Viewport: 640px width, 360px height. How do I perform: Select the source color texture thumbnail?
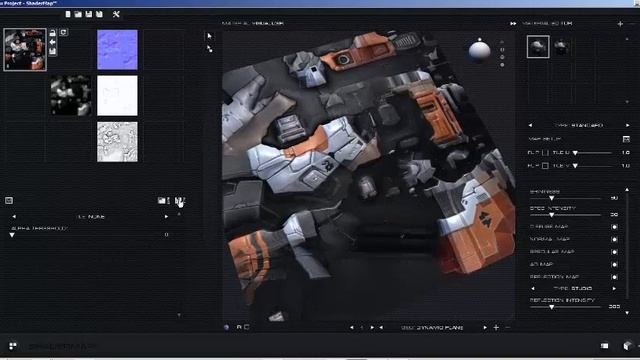tap(25, 49)
